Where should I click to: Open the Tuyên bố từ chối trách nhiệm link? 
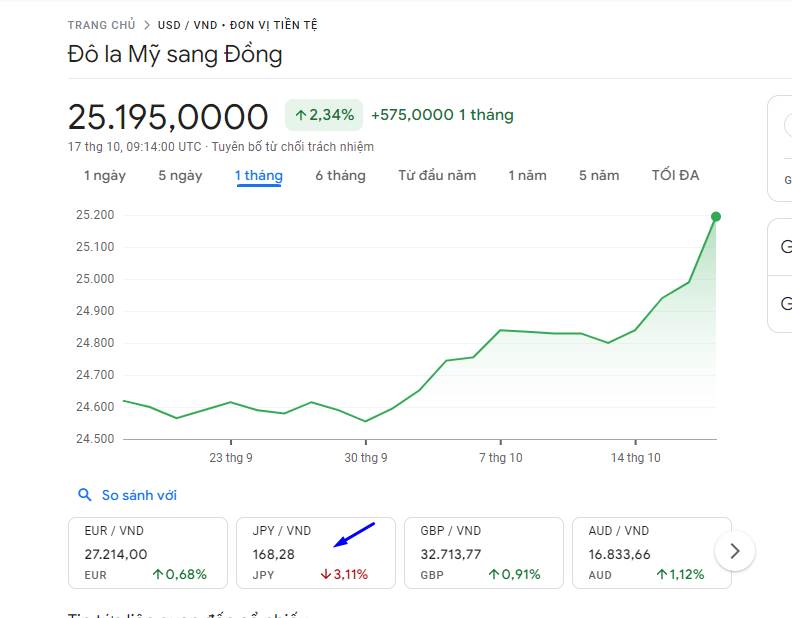point(293,147)
